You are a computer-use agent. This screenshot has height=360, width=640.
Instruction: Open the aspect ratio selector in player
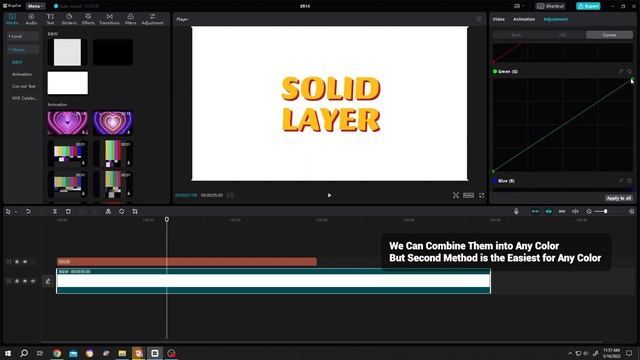(469, 196)
